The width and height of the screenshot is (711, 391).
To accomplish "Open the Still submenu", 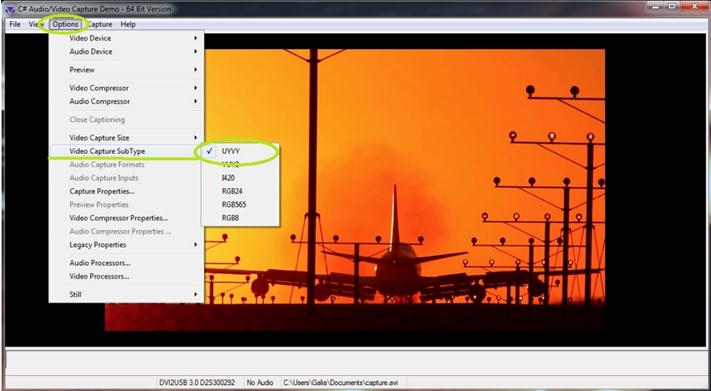I will pyautogui.click(x=127, y=294).
